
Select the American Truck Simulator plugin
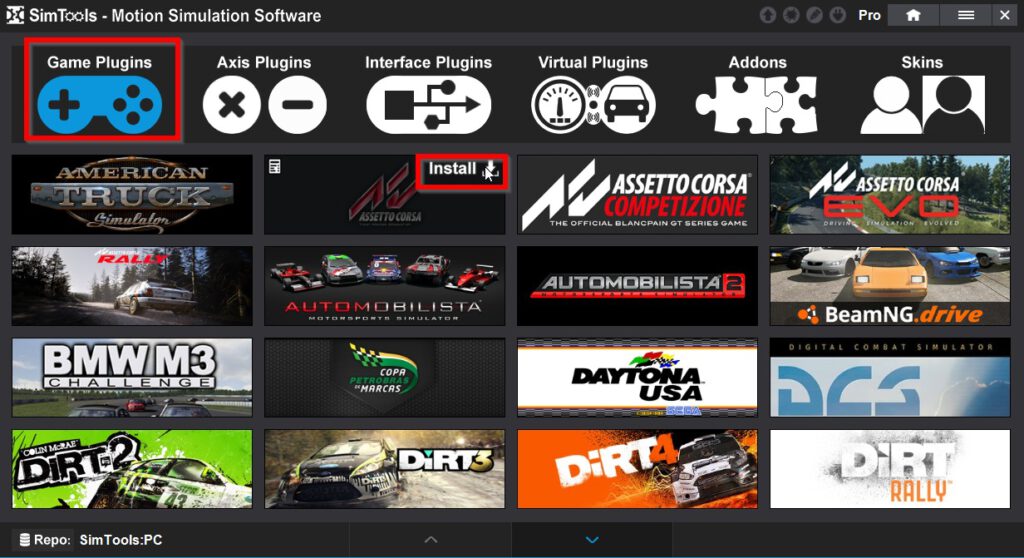tap(132, 195)
